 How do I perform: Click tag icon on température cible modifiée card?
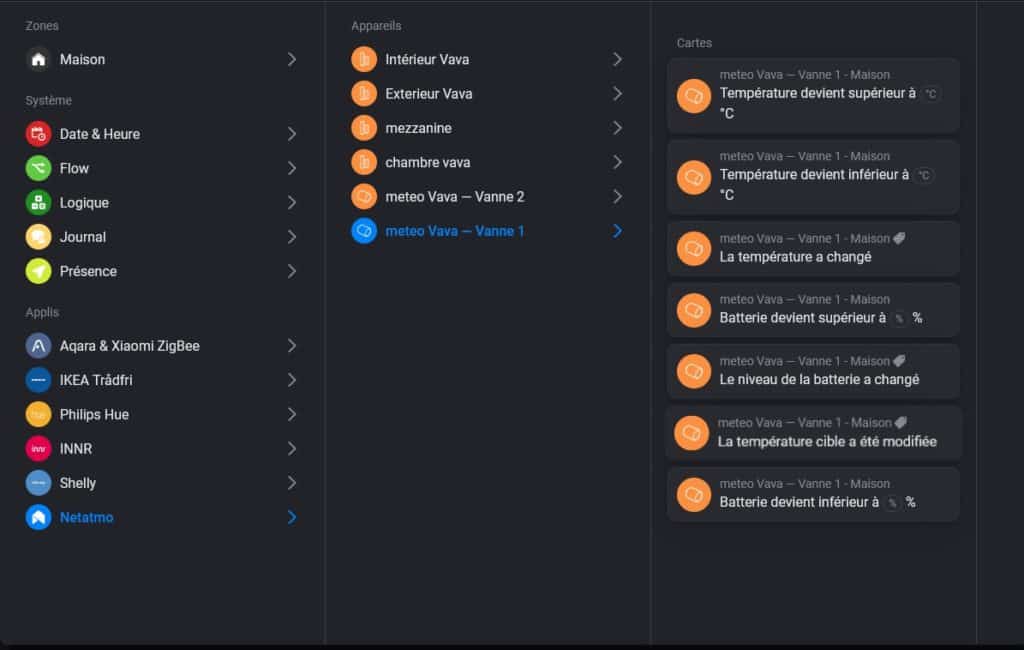pyautogui.click(x=901, y=423)
